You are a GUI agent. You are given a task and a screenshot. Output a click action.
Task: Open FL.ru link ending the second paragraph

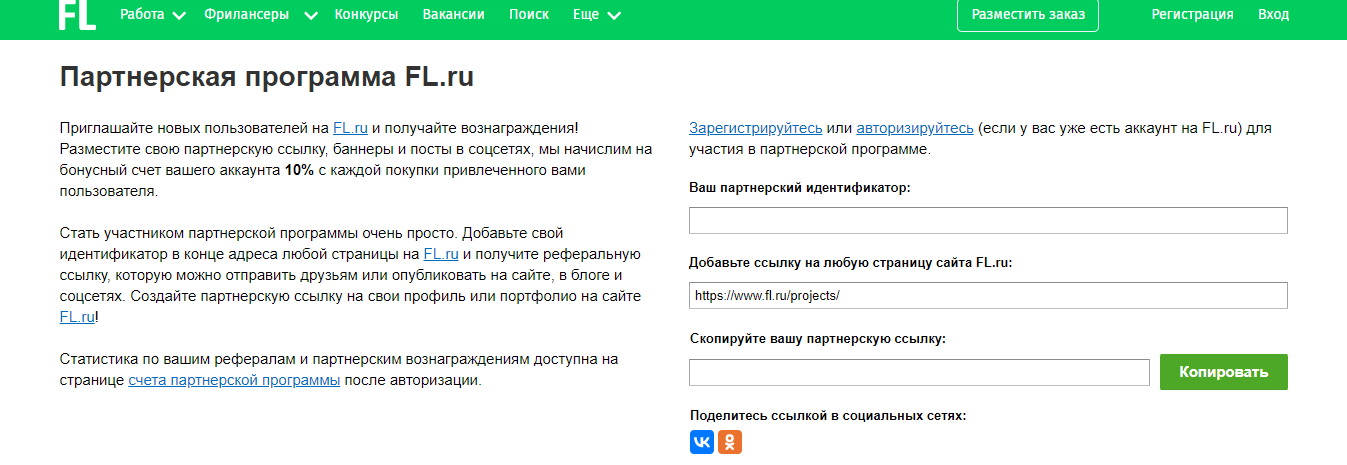(x=77, y=317)
